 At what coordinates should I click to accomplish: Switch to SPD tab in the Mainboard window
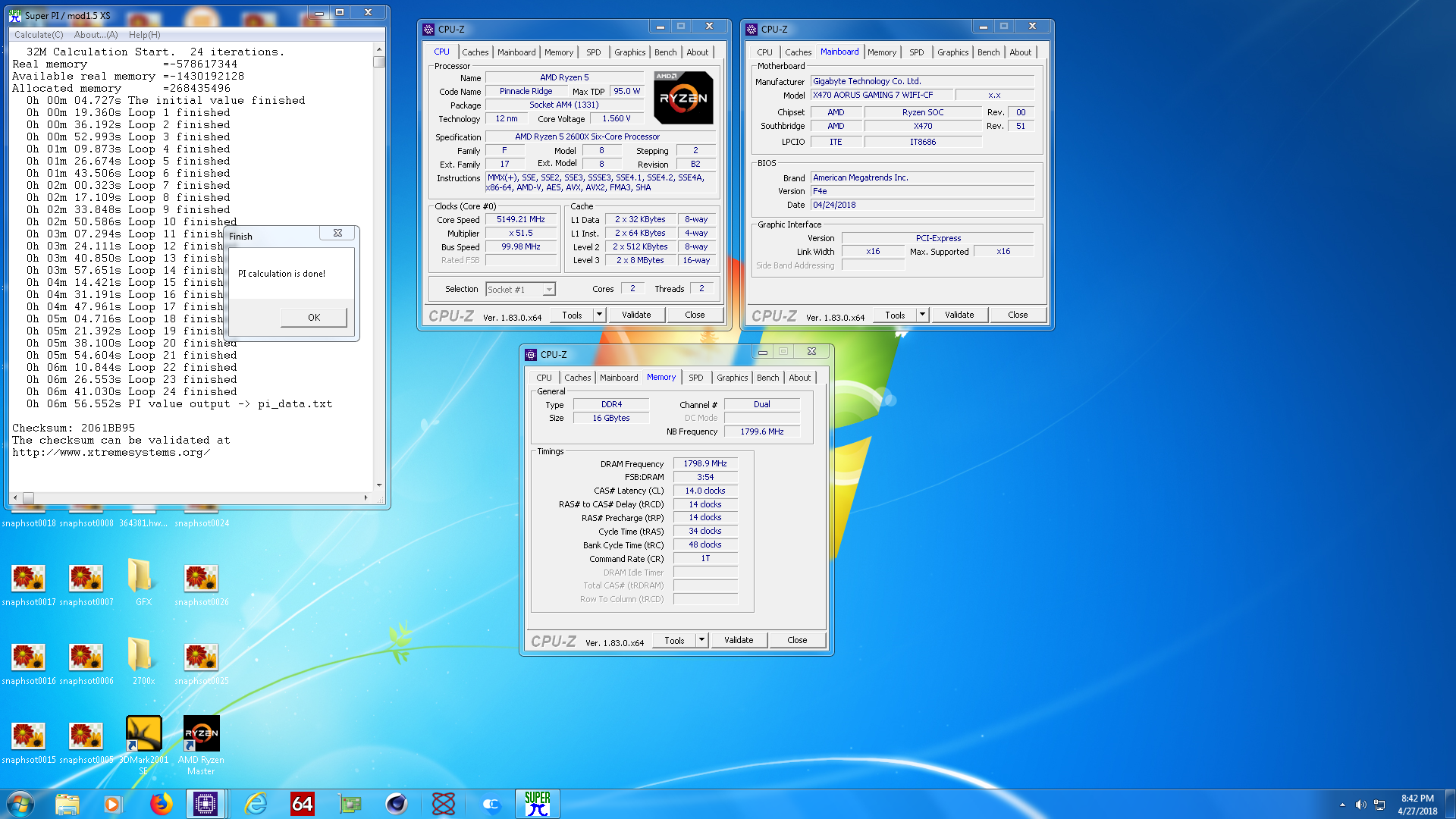(917, 52)
